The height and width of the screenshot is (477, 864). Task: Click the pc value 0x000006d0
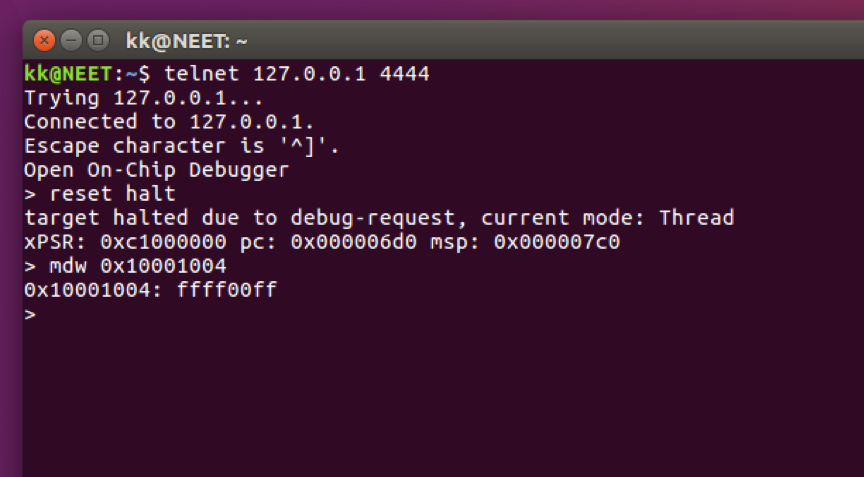(x=353, y=242)
